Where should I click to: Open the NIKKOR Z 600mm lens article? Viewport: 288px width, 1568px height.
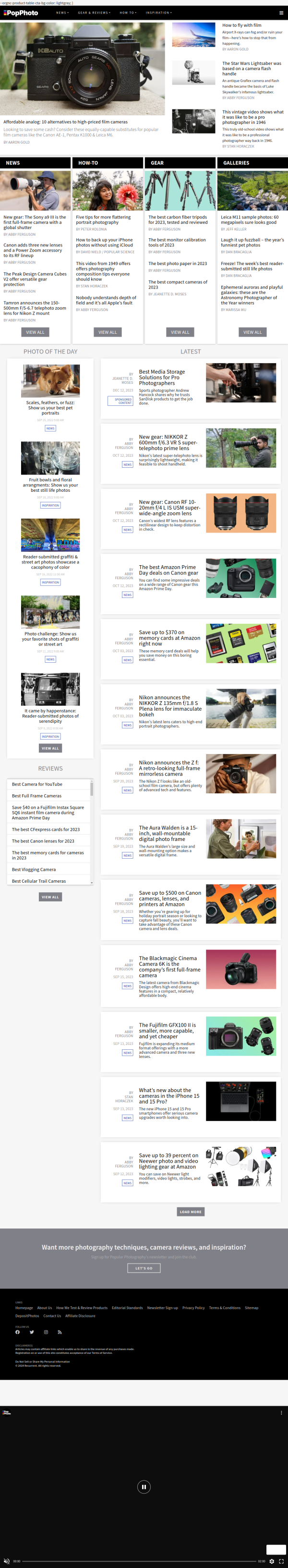click(168, 442)
